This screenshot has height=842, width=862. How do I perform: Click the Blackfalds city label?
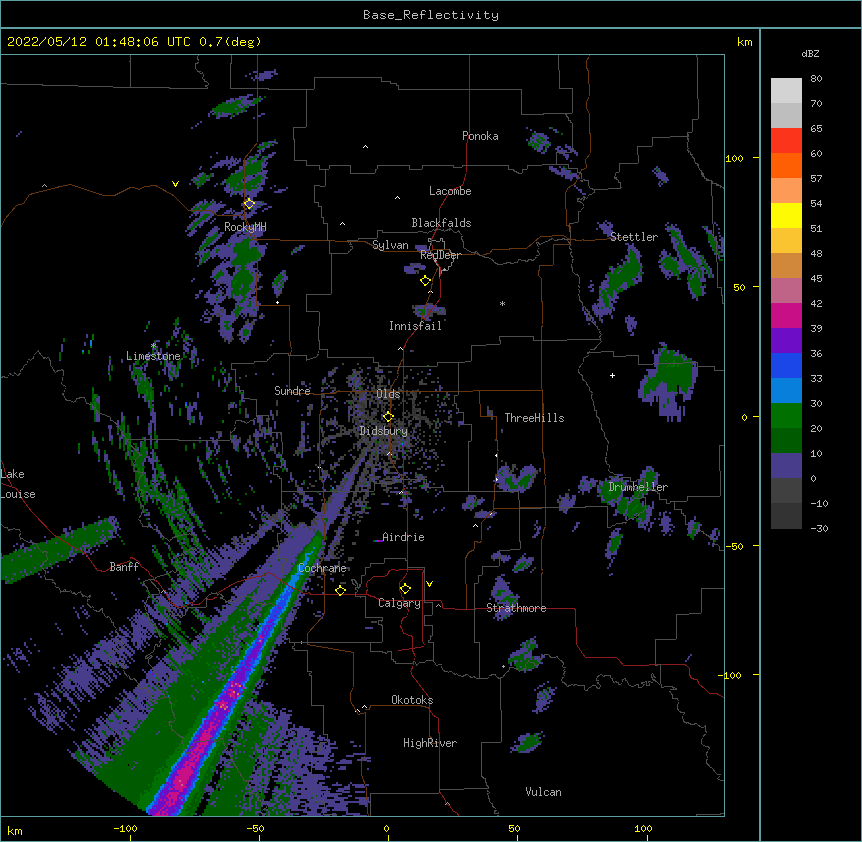tap(441, 223)
